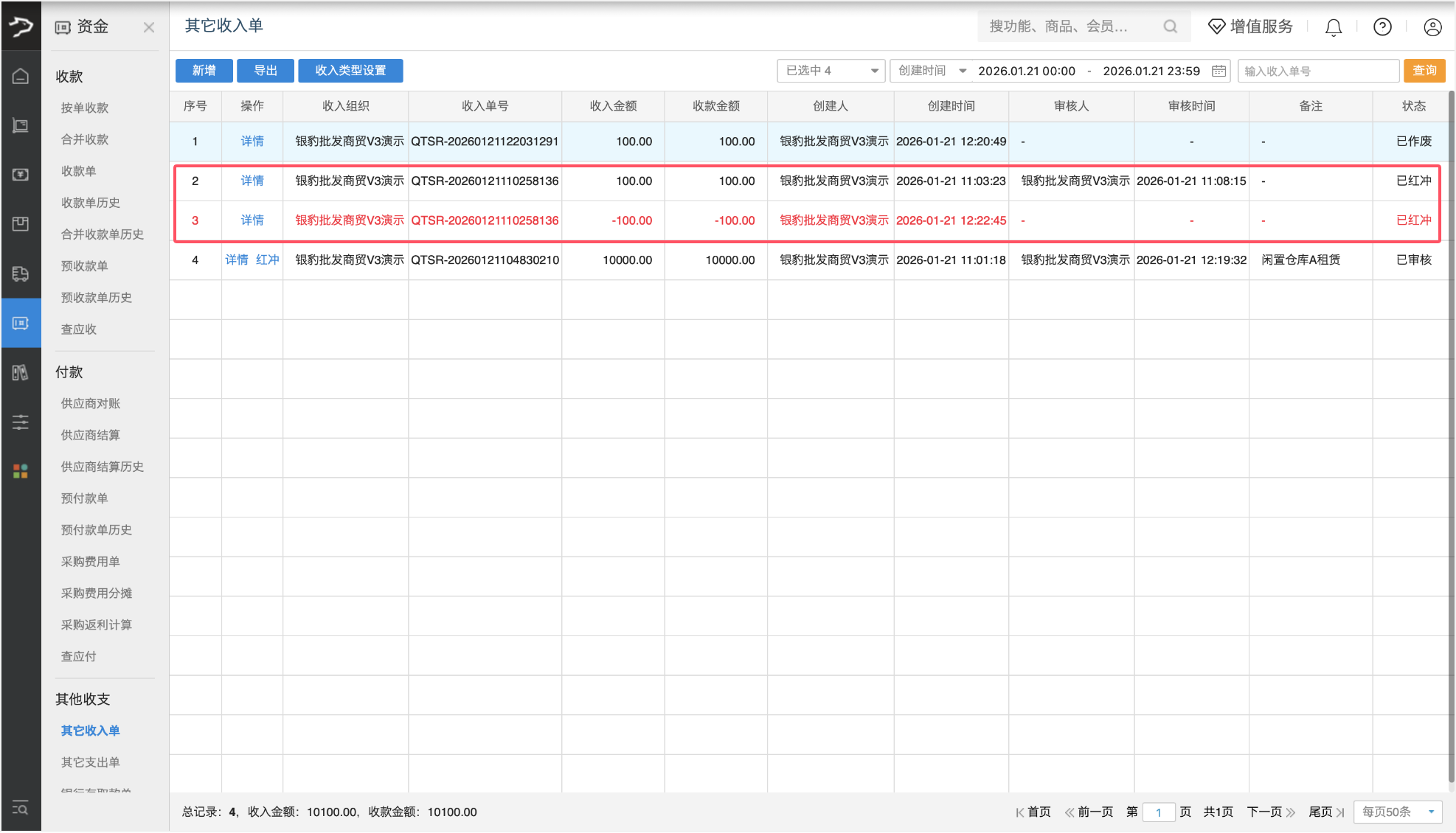Click the 红冲 link on row 4

tap(268, 259)
